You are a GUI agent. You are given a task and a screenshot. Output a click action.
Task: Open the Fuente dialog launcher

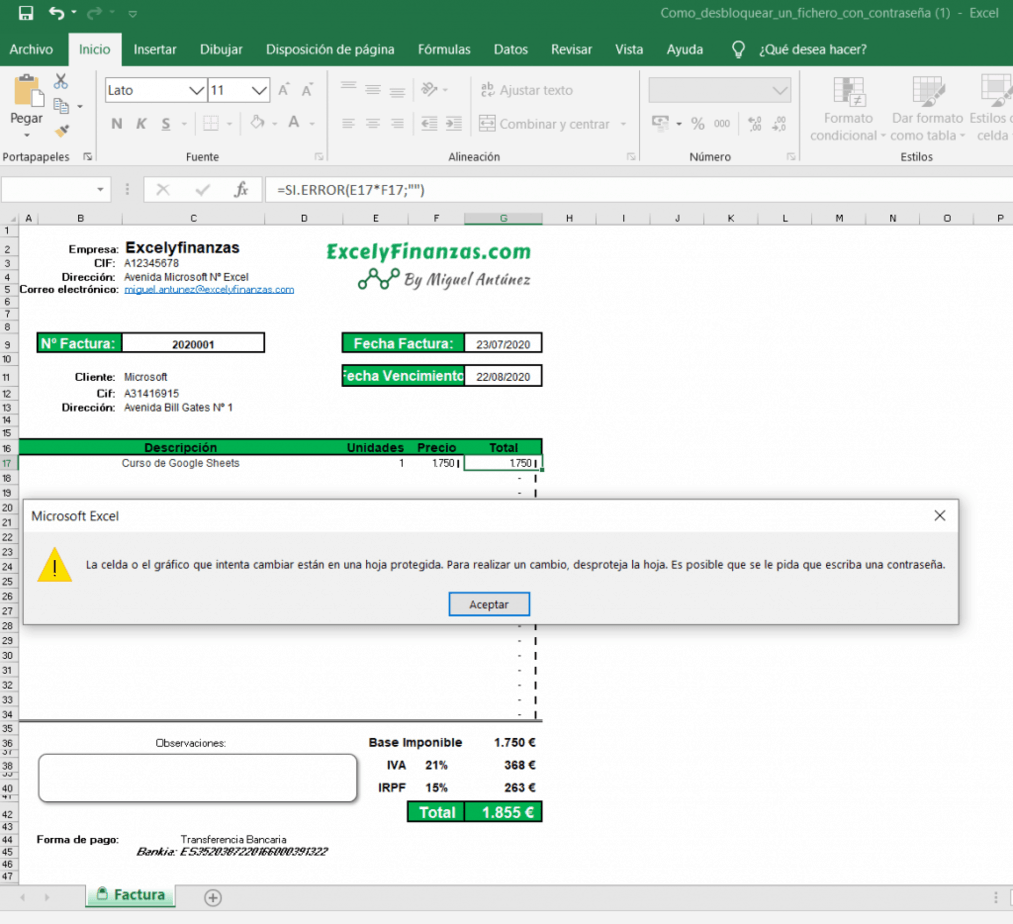(319, 156)
